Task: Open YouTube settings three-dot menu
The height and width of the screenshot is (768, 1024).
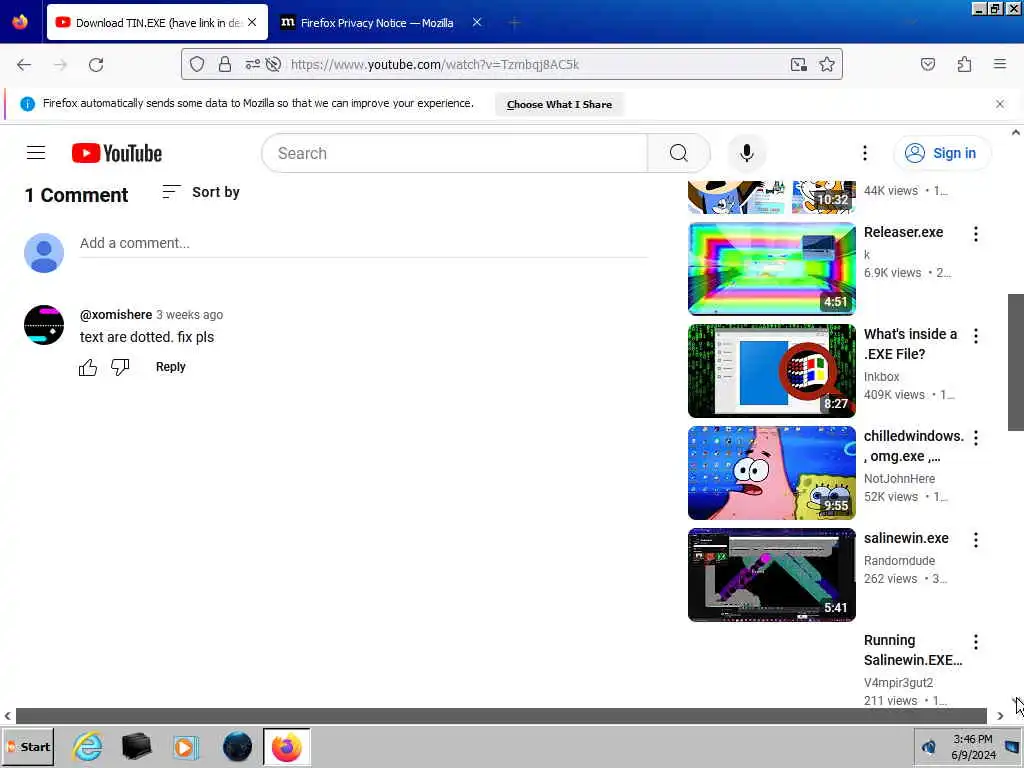Action: point(865,153)
